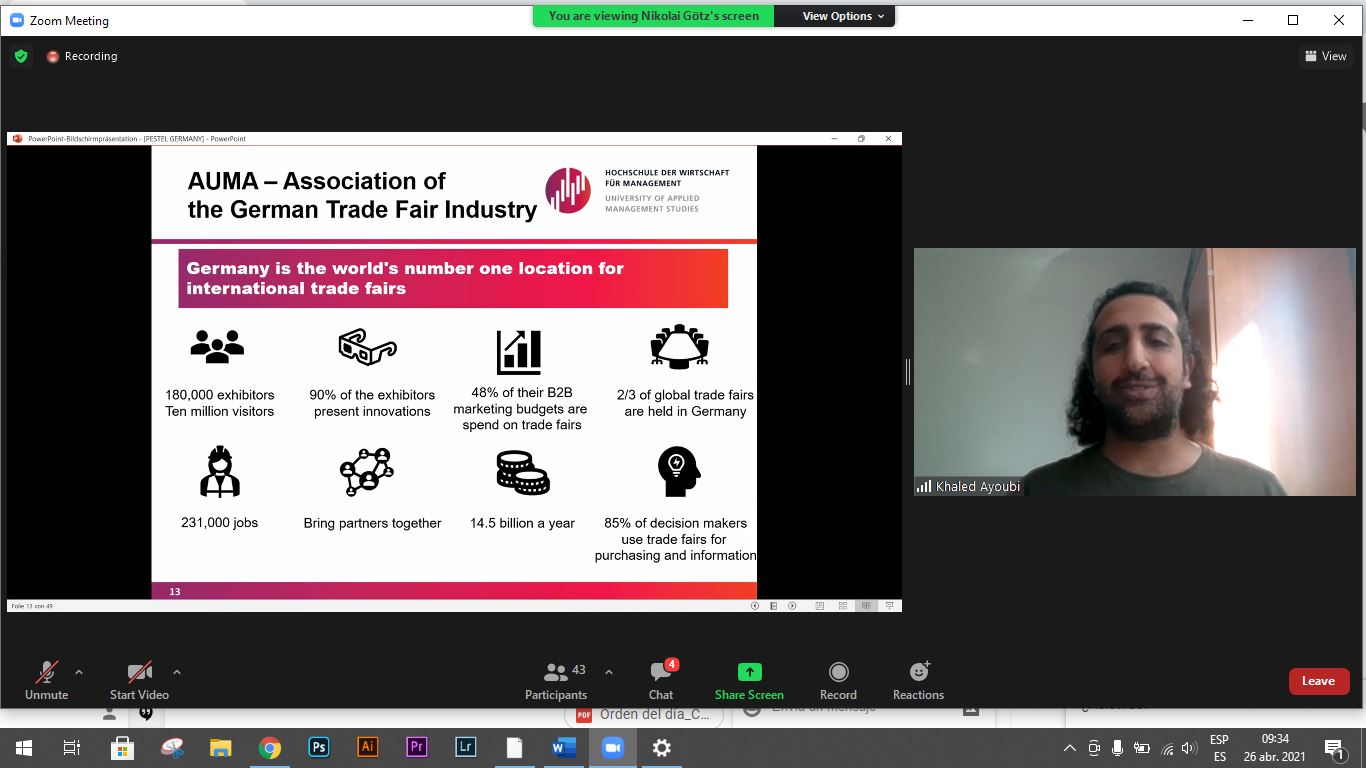
Task: Click the Zoom icon in the taskbar
Action: point(612,747)
